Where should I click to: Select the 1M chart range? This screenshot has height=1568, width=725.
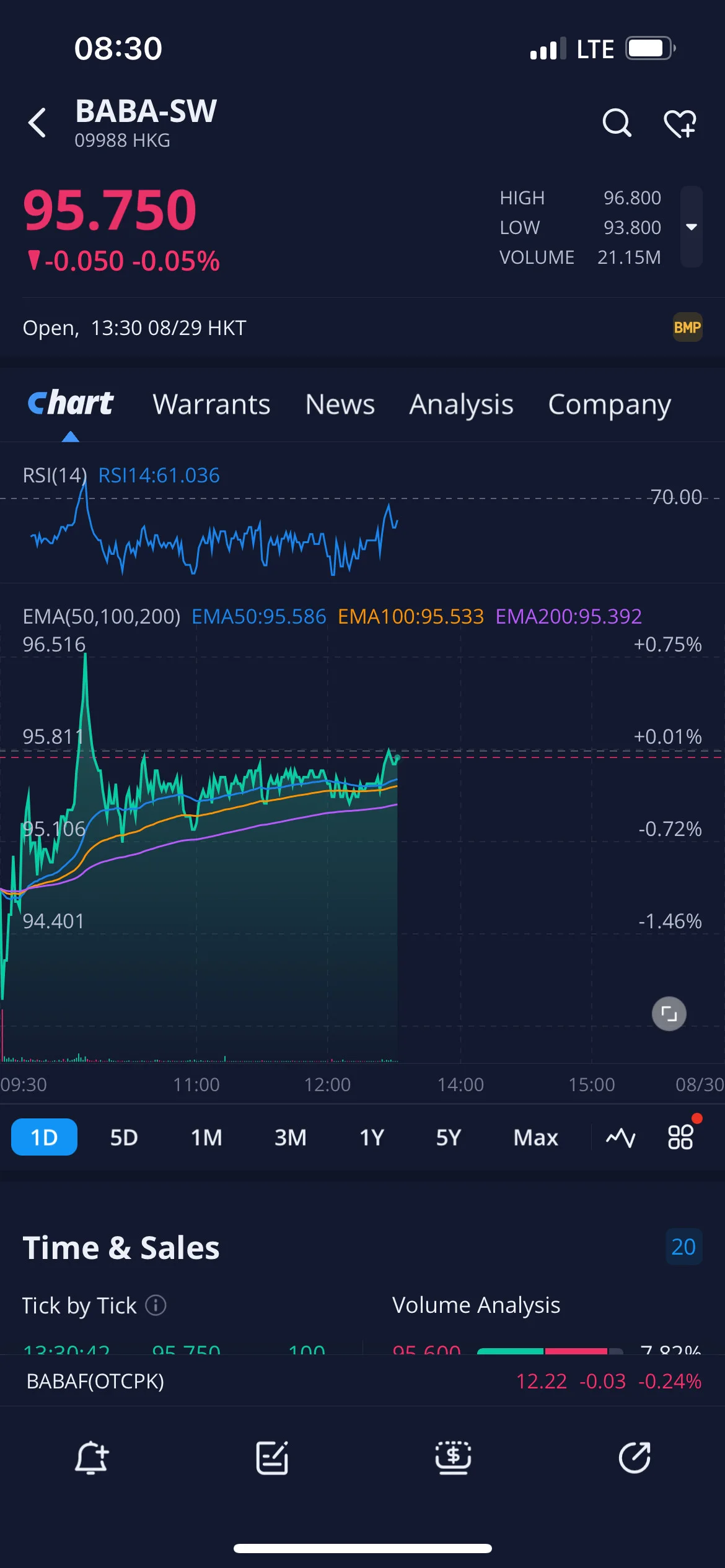tap(206, 1137)
